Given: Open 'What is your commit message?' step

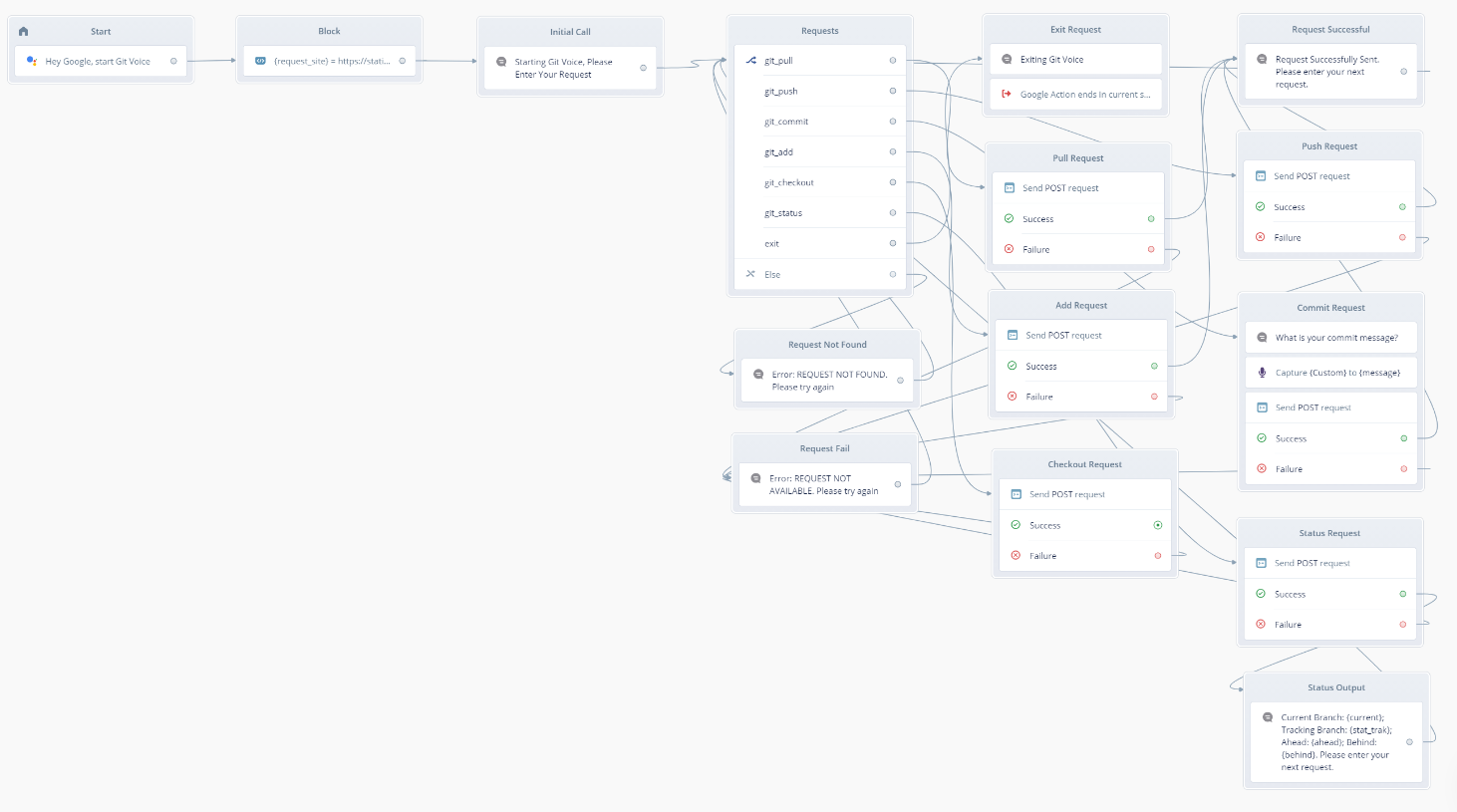Looking at the screenshot, I should pyautogui.click(x=1331, y=338).
